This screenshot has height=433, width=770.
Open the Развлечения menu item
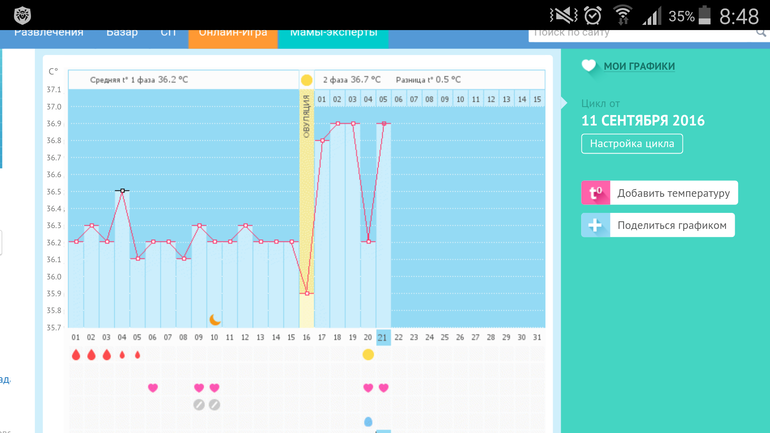(48, 33)
